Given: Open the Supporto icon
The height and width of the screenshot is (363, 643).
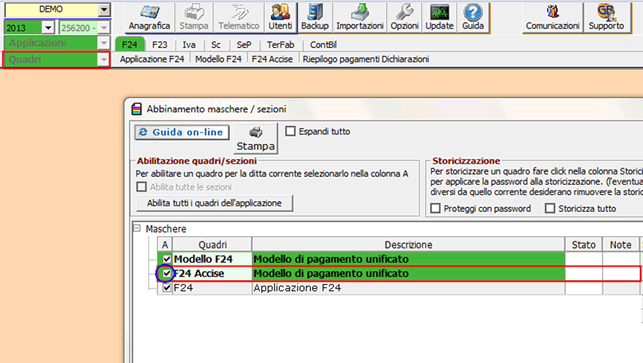Looking at the screenshot, I should (606, 17).
